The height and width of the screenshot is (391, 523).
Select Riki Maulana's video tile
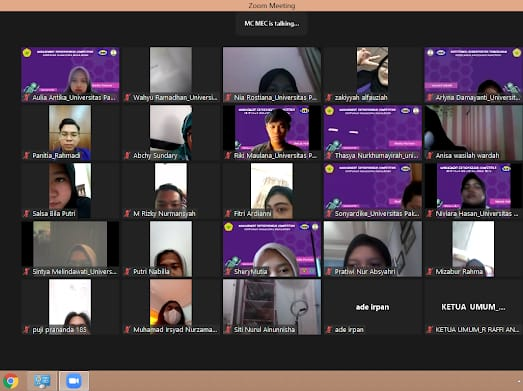click(x=272, y=132)
